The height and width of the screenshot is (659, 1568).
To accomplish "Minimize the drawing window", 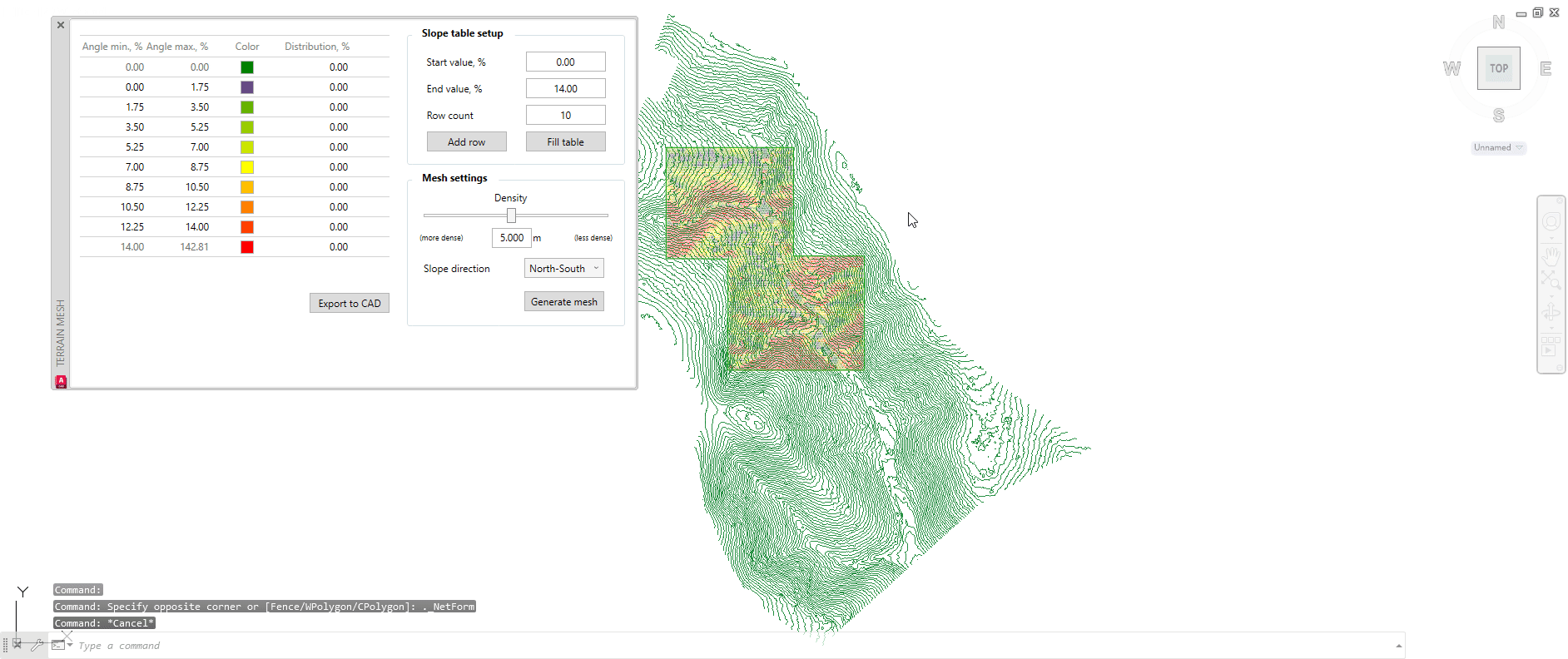I will 1521,13.
